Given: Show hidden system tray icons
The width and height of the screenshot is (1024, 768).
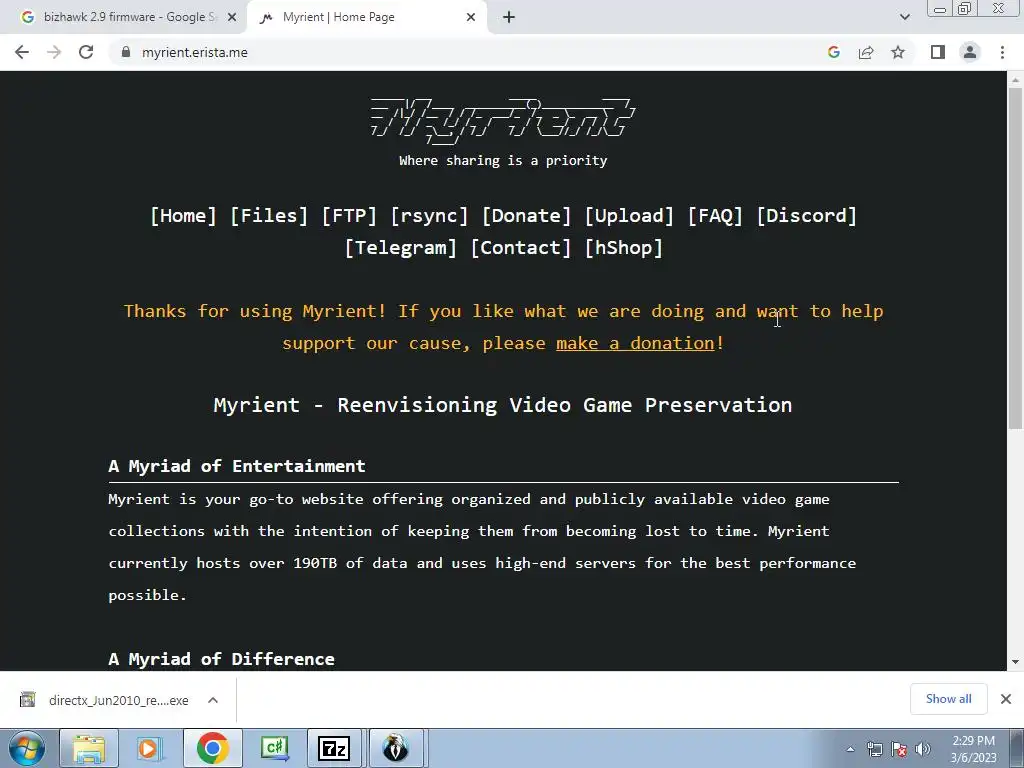Looking at the screenshot, I should coord(850,750).
